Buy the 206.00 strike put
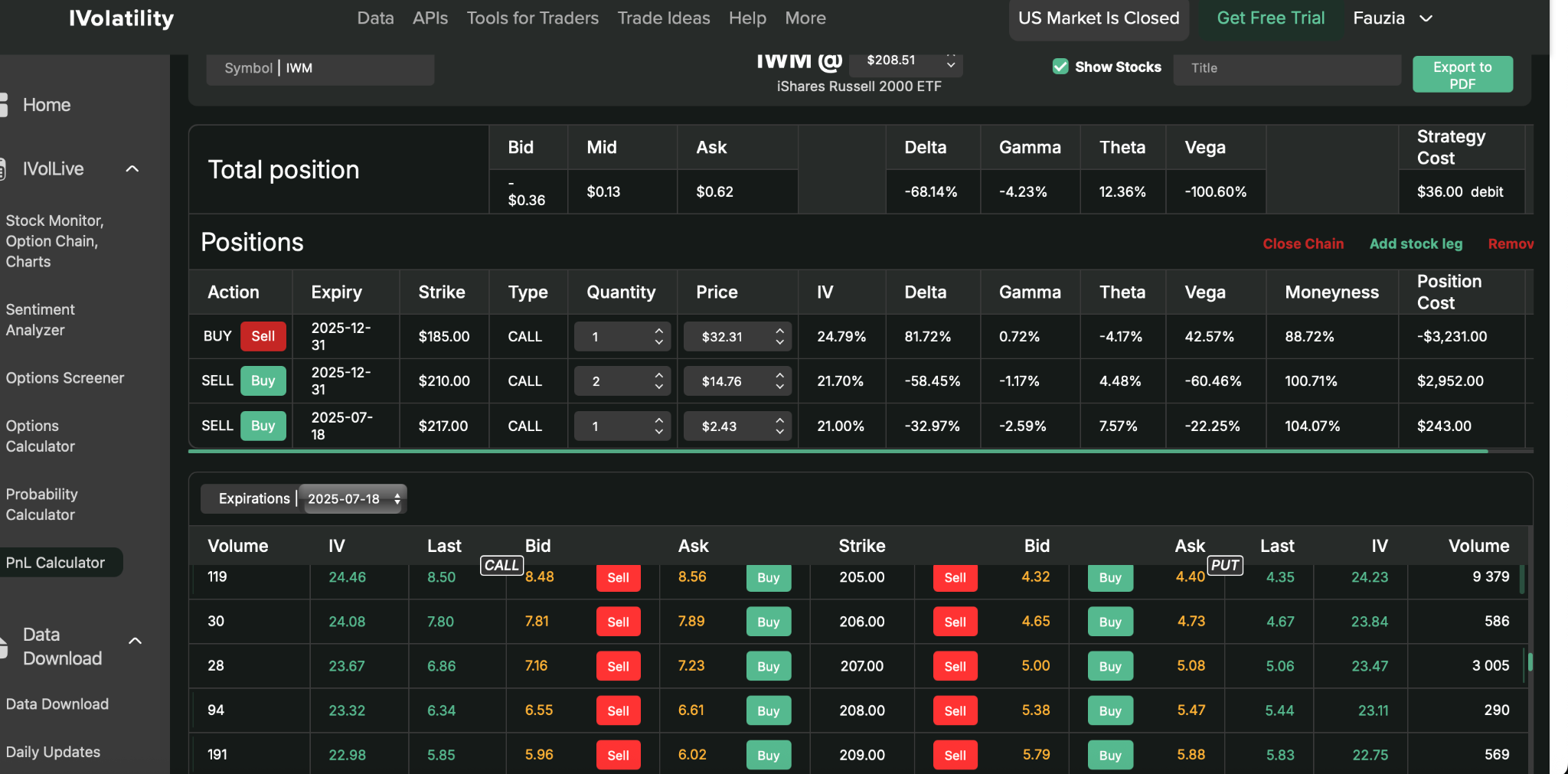The image size is (1568, 774). (1110, 622)
